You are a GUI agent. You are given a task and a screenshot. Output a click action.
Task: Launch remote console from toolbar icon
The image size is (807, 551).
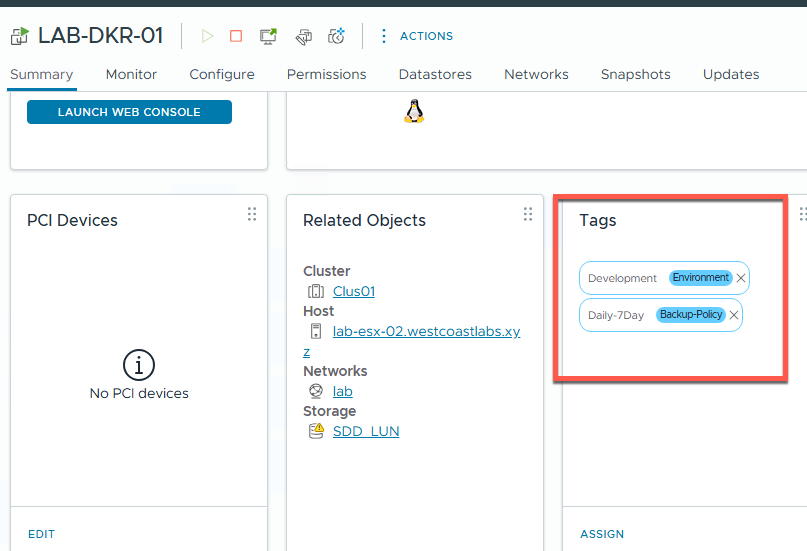[x=268, y=36]
